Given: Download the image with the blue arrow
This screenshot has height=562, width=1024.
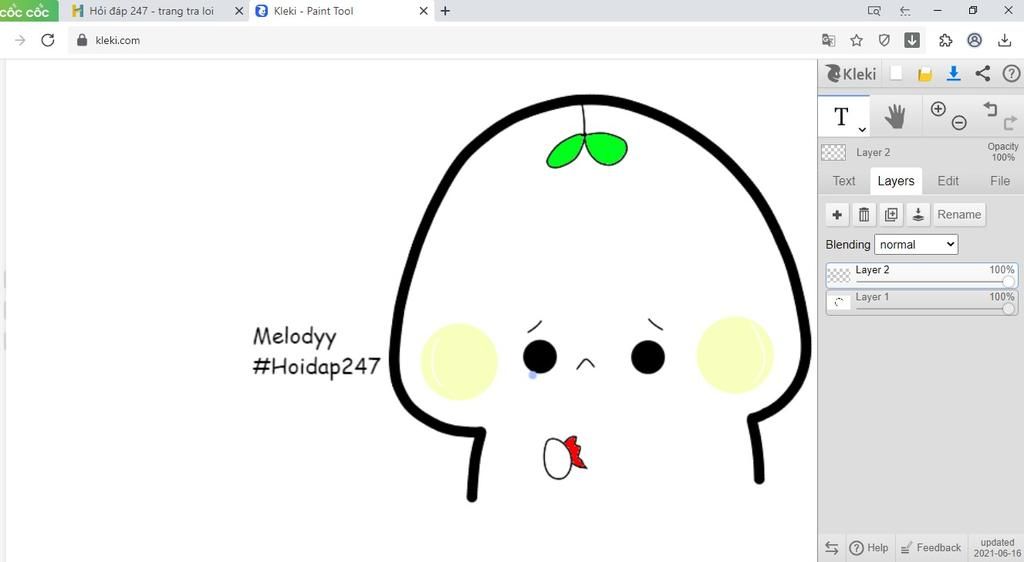Looking at the screenshot, I should point(953,74).
